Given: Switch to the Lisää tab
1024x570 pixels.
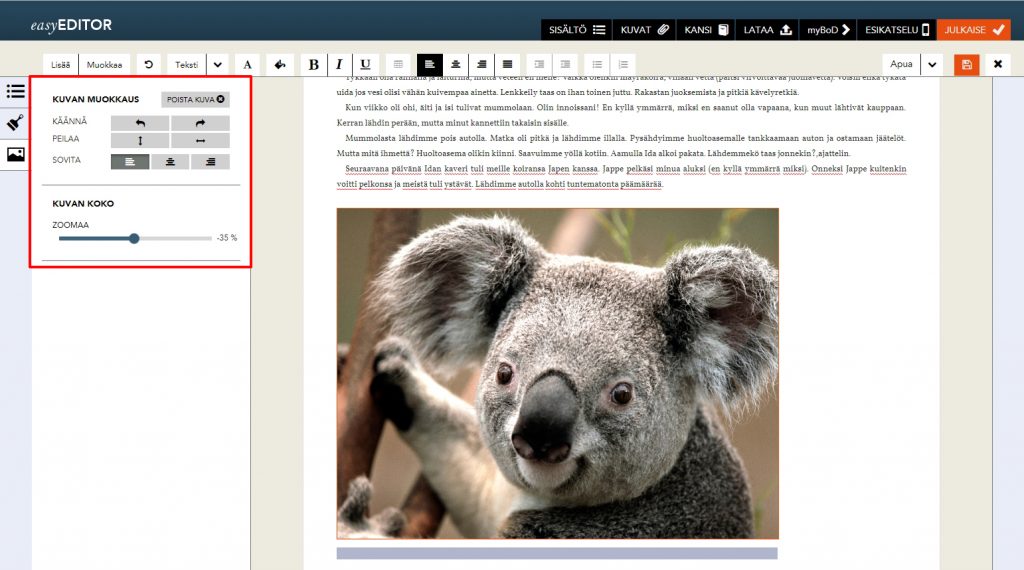Looking at the screenshot, I should (x=61, y=65).
